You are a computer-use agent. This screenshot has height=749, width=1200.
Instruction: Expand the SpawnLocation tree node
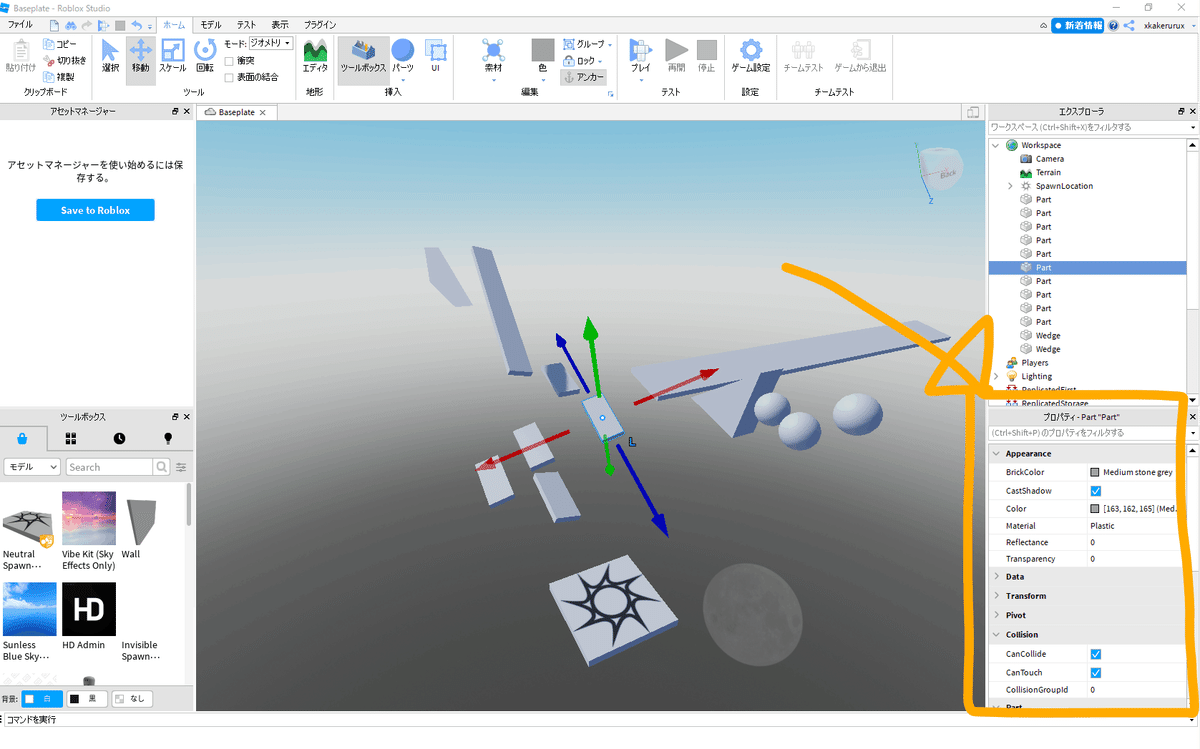click(x=1010, y=186)
